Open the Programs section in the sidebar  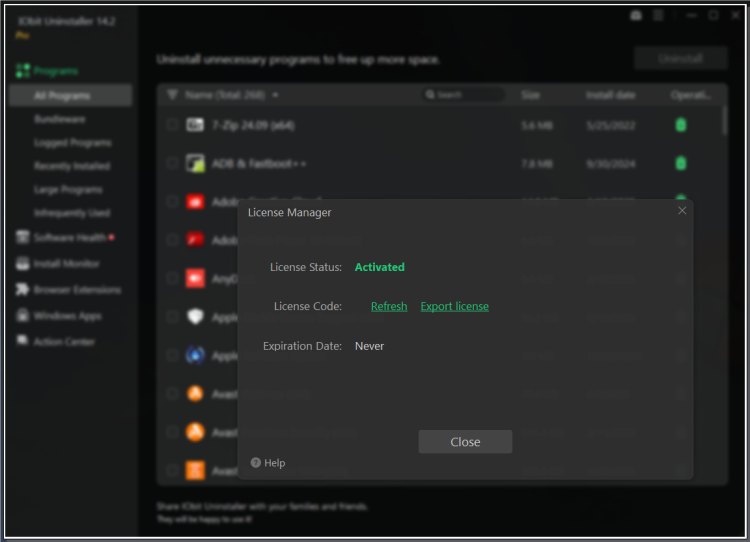coord(47,71)
